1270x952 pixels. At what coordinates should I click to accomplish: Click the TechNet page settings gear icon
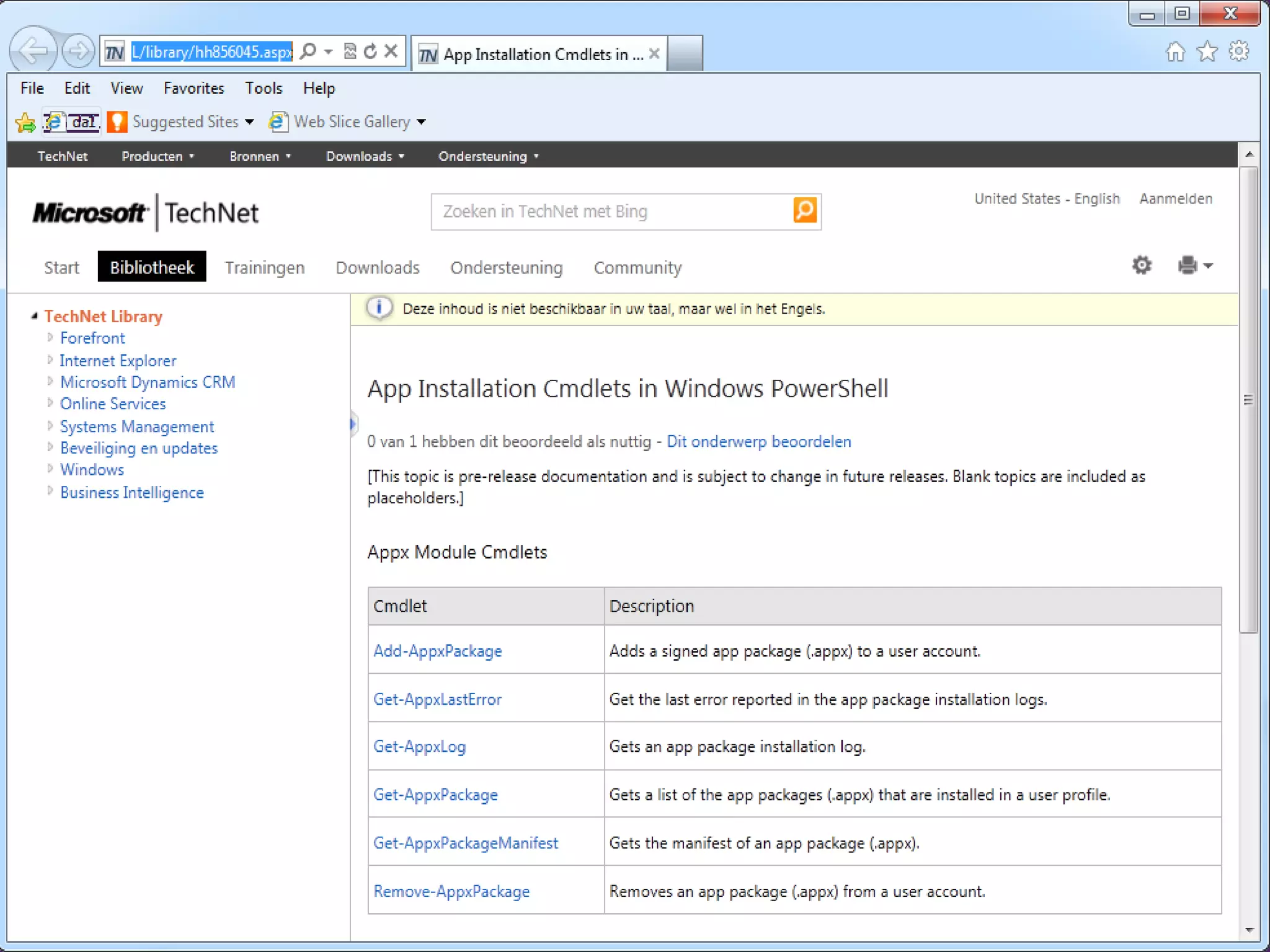click(x=1141, y=265)
